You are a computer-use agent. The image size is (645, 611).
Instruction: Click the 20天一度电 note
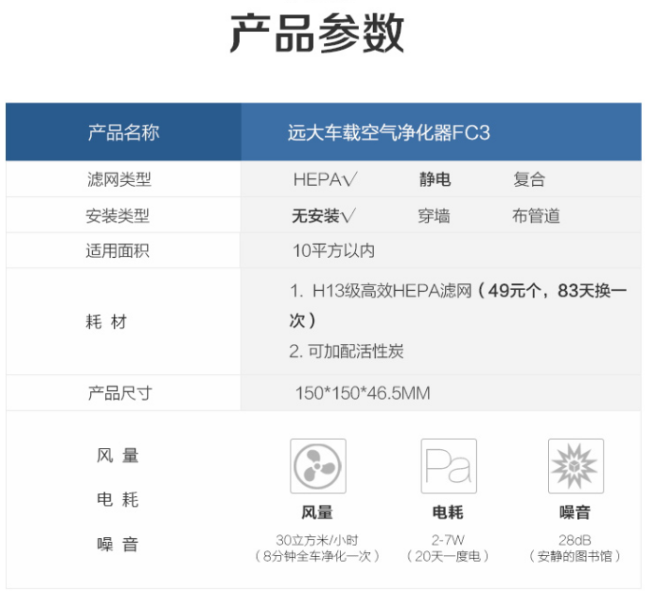448,556
